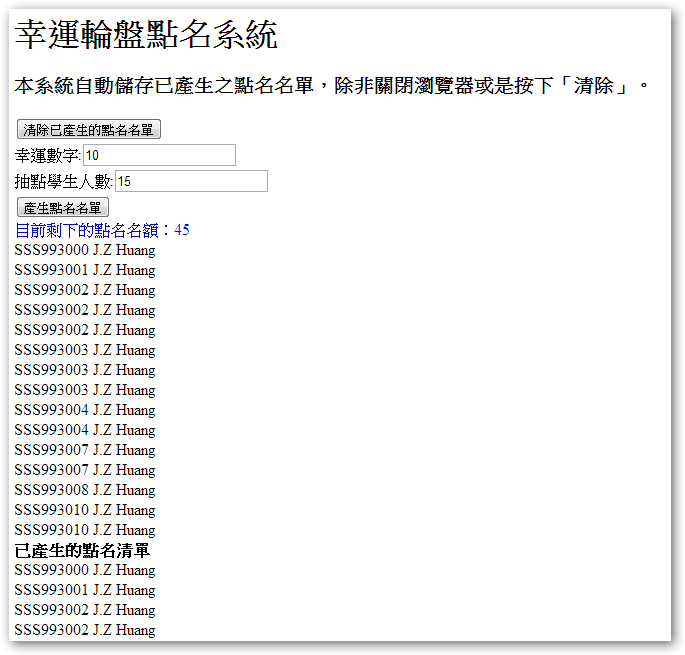Select SSS993010 row just above 已產生的點名清單 heading
The image size is (685, 655).
tap(85, 530)
